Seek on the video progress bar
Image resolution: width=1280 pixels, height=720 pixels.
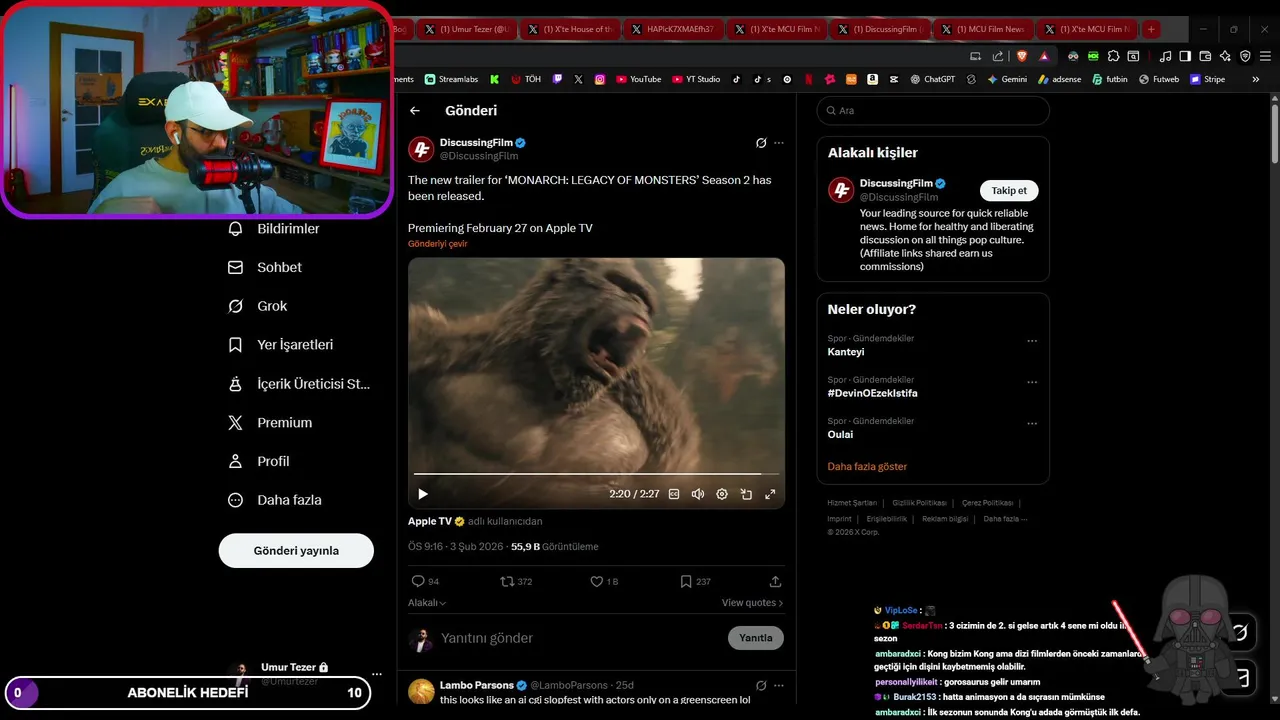(x=596, y=474)
